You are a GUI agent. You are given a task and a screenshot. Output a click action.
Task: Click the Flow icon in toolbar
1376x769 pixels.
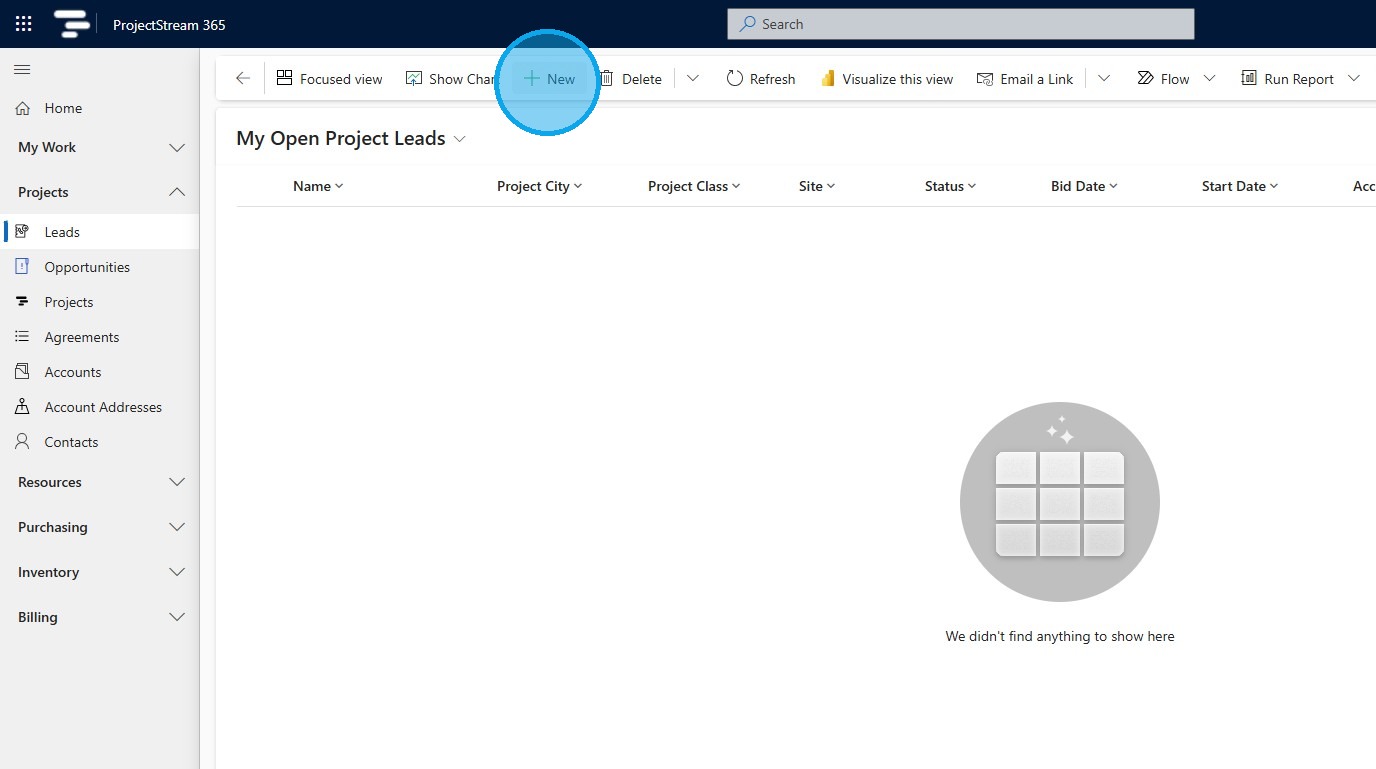tap(1146, 78)
